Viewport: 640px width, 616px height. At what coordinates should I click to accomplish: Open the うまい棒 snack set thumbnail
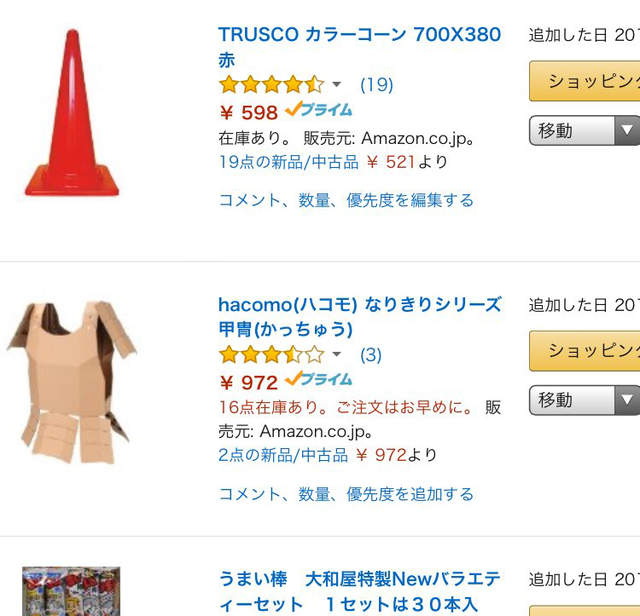(x=71, y=591)
